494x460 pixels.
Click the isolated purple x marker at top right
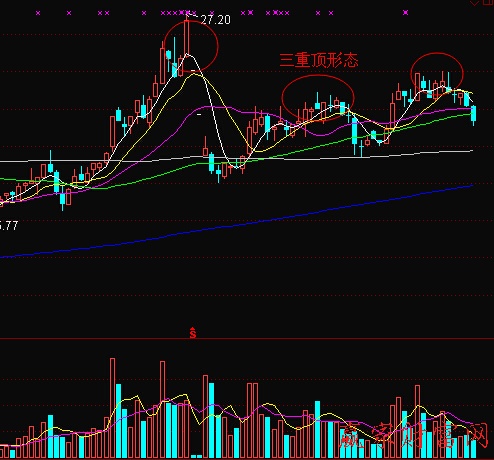pos(405,13)
